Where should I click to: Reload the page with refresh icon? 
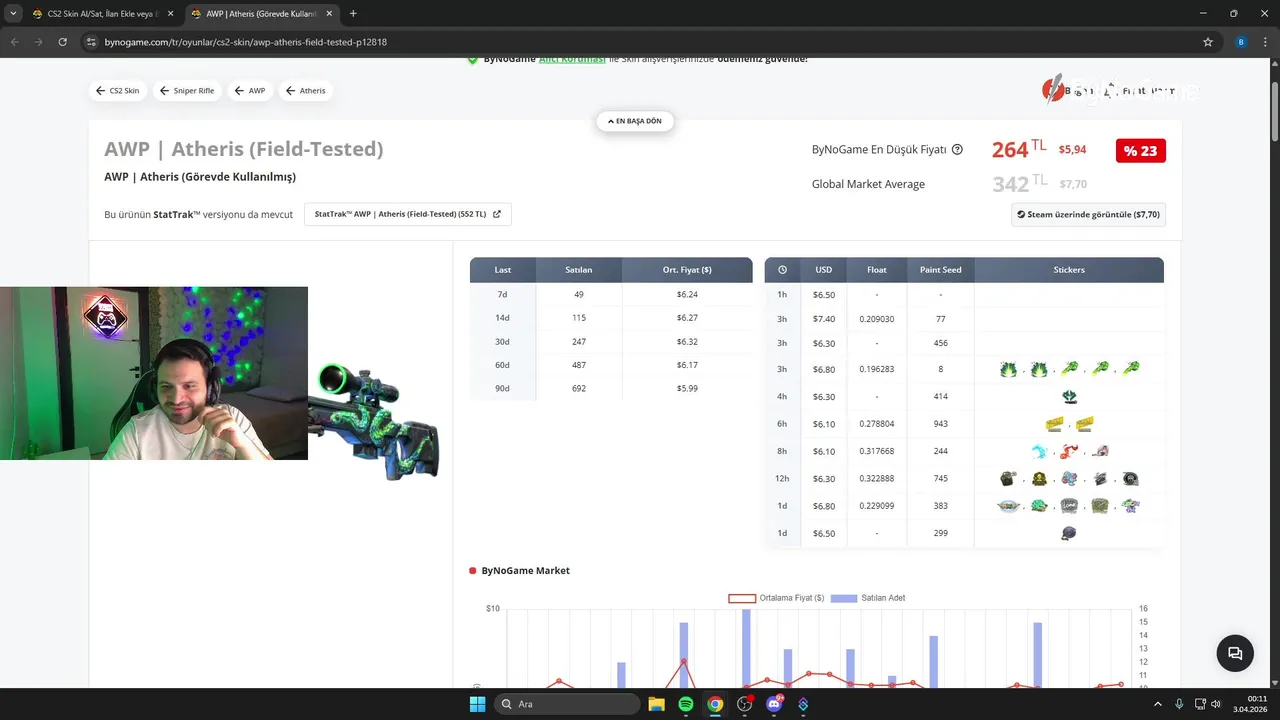(x=63, y=42)
